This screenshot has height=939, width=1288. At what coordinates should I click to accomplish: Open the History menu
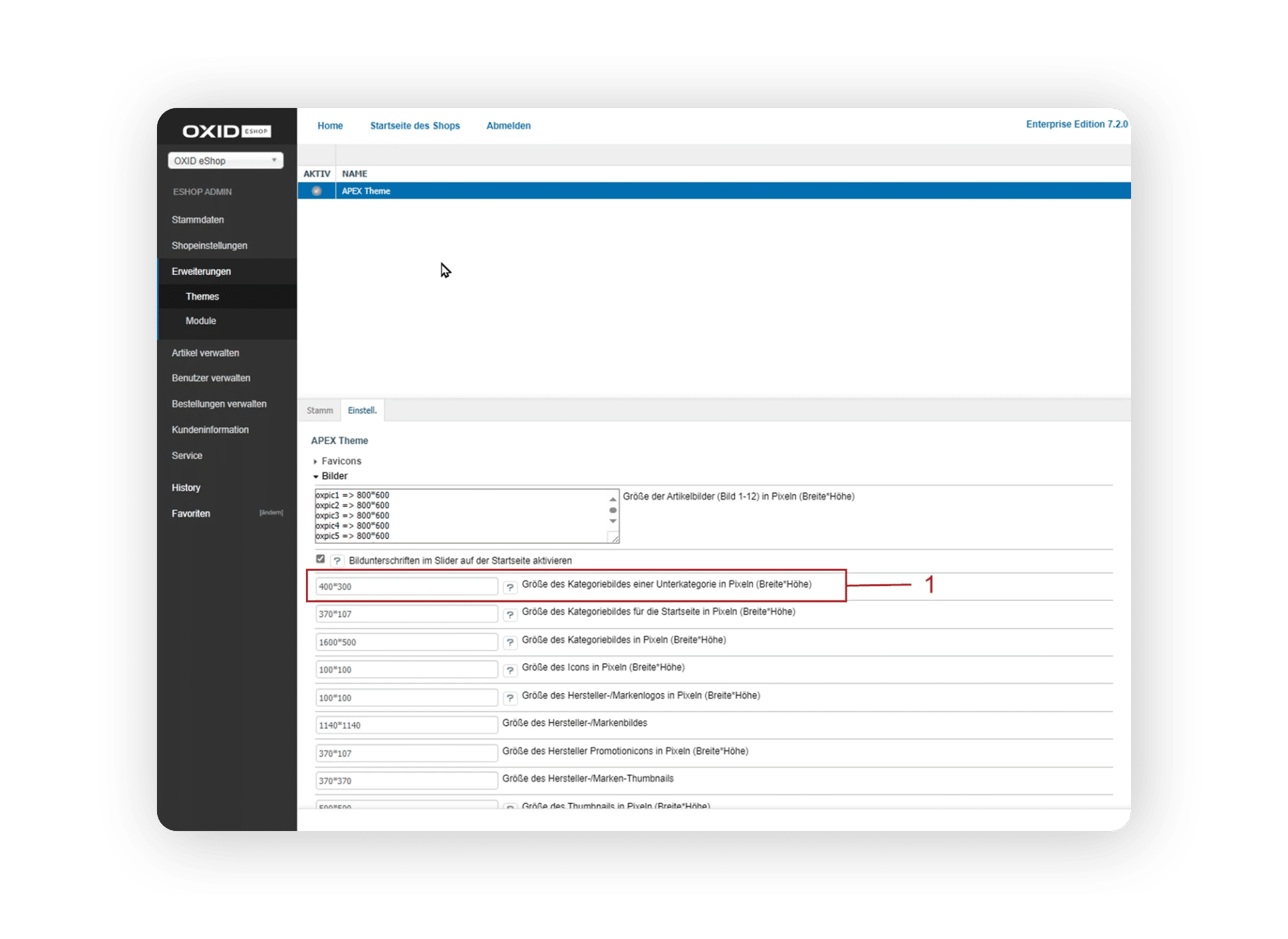pyautogui.click(x=186, y=488)
